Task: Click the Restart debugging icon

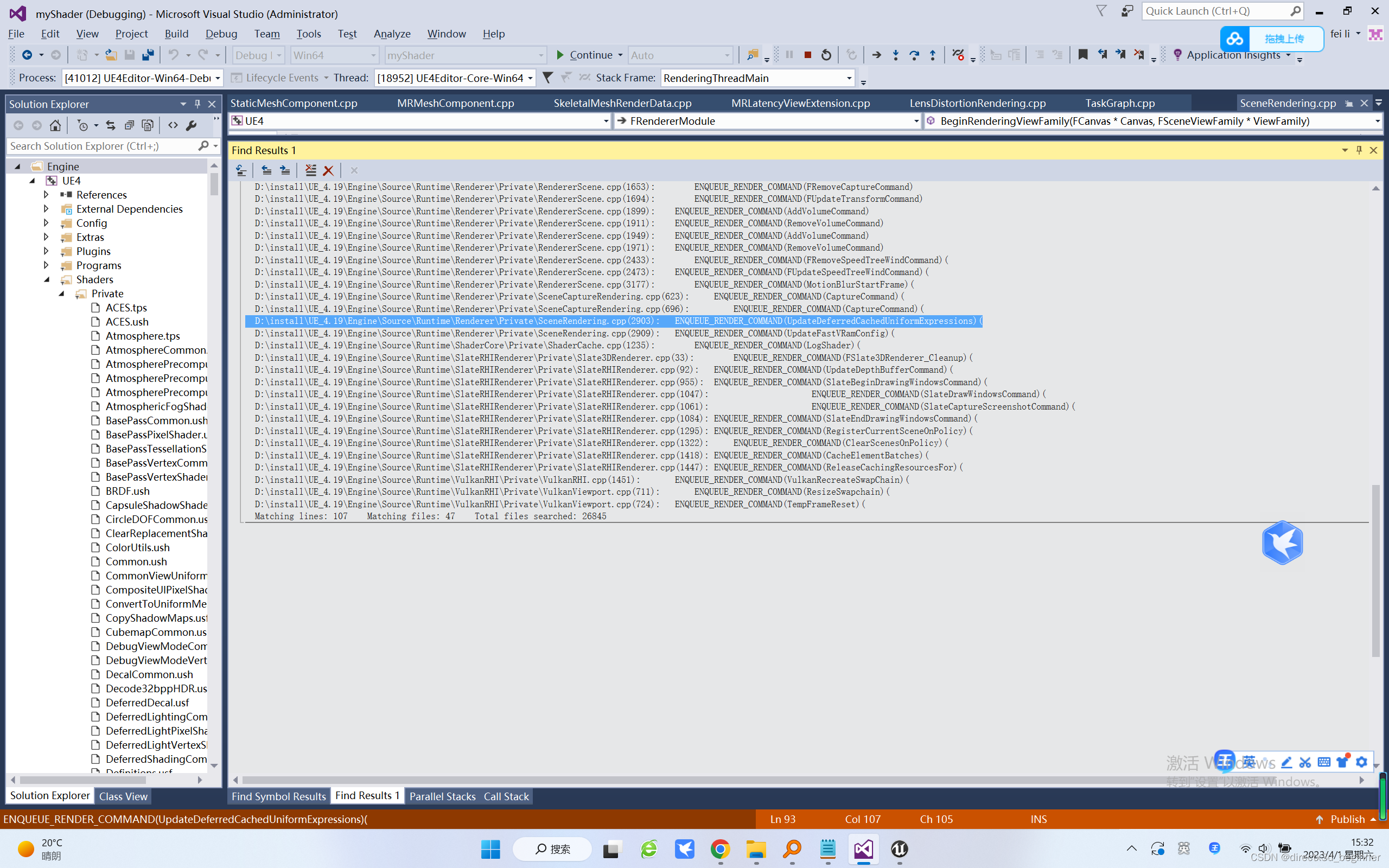Action: pyautogui.click(x=826, y=55)
